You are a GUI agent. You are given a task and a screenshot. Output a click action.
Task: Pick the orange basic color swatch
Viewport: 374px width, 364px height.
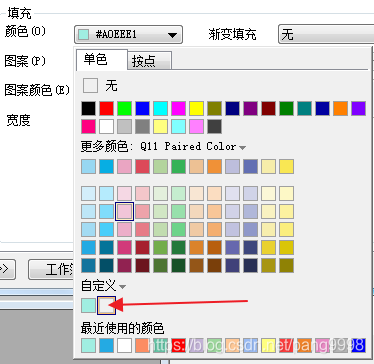340,109
